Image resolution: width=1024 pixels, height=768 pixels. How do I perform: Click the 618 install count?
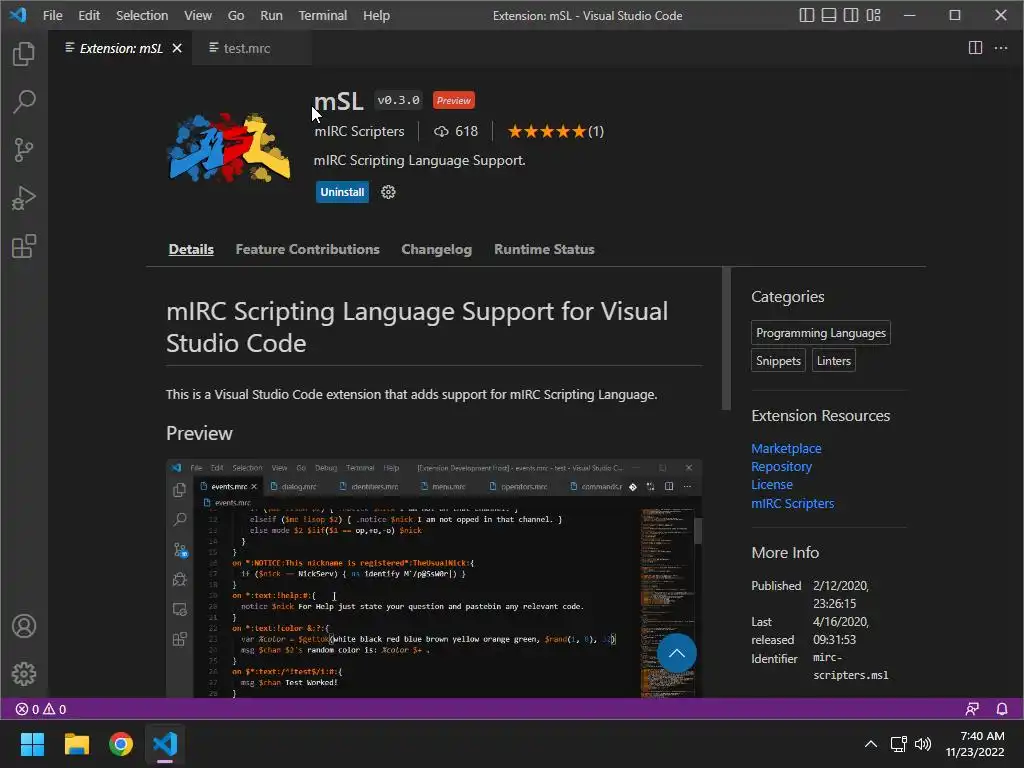coord(456,131)
